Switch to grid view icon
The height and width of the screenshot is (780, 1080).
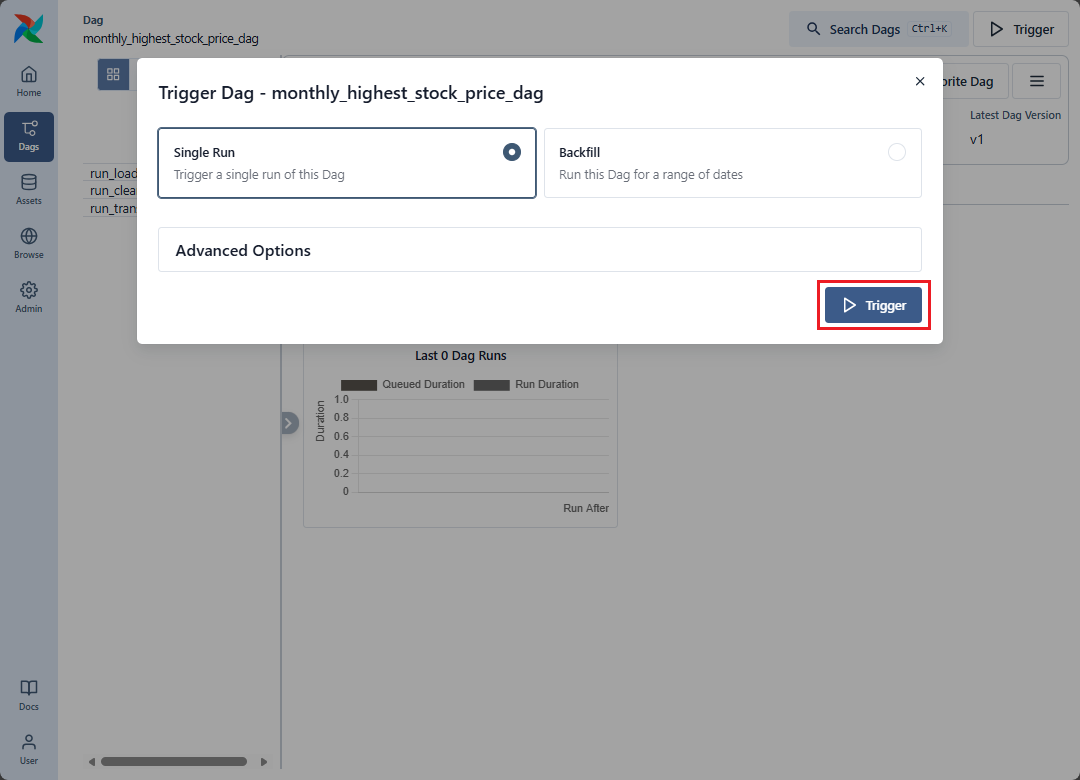[113, 75]
